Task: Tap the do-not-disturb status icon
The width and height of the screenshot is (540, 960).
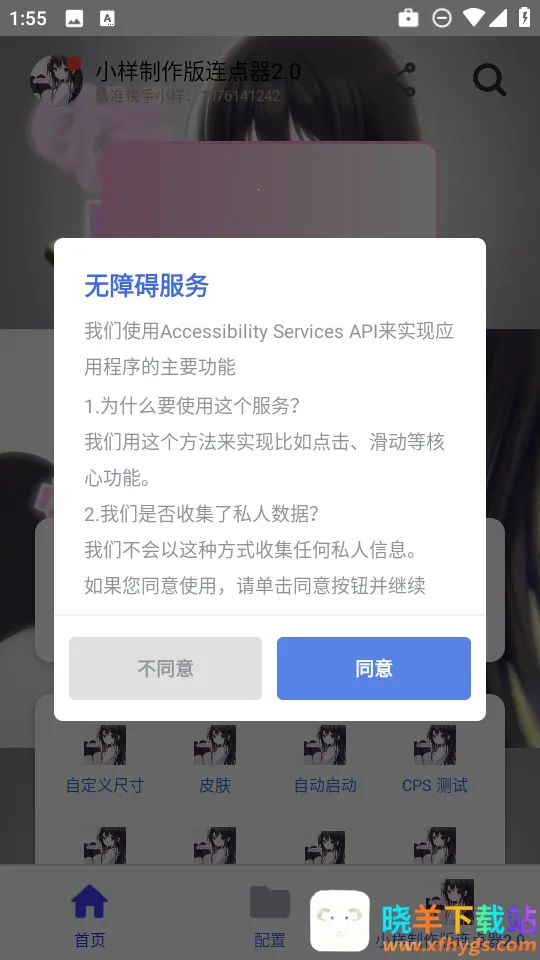Action: click(x=441, y=18)
